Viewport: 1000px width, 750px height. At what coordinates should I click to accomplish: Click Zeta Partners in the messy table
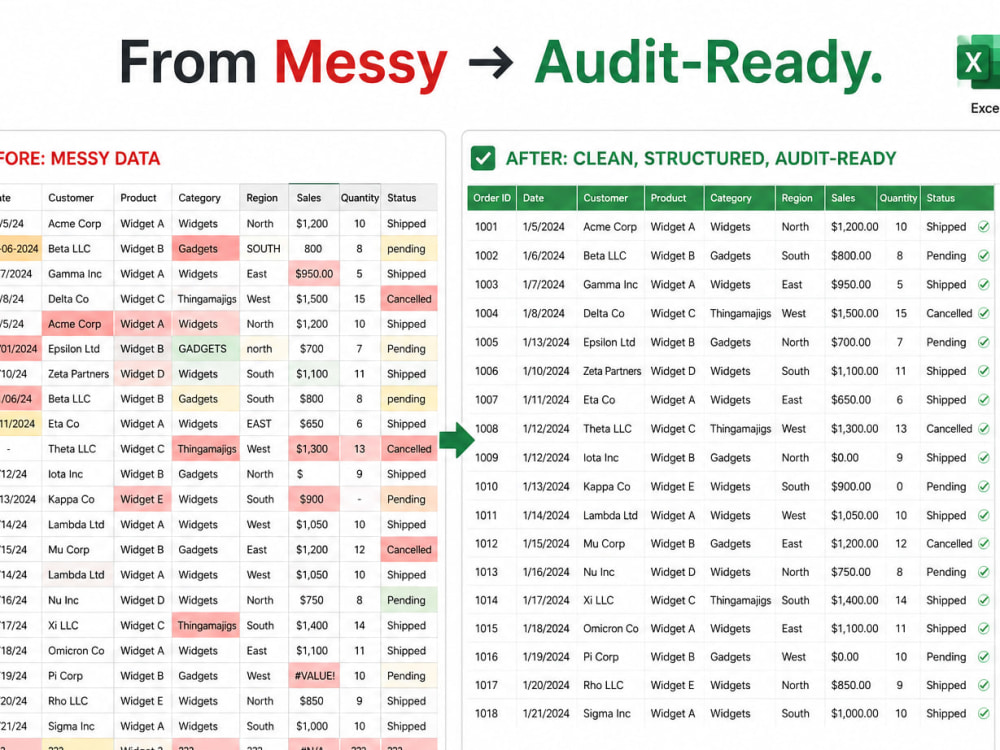tap(78, 374)
